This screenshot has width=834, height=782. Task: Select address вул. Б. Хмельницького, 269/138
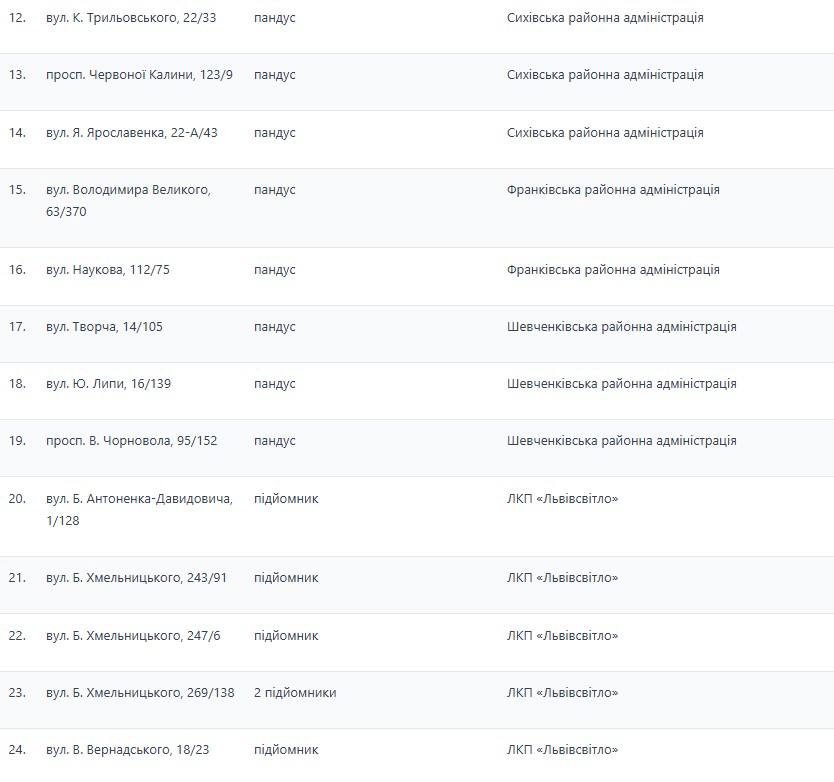pyautogui.click(x=140, y=693)
